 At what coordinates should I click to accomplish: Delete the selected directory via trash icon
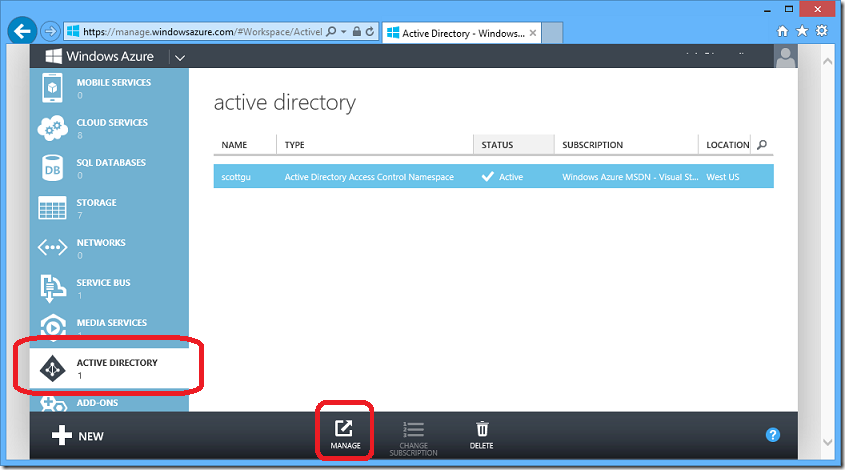click(482, 428)
